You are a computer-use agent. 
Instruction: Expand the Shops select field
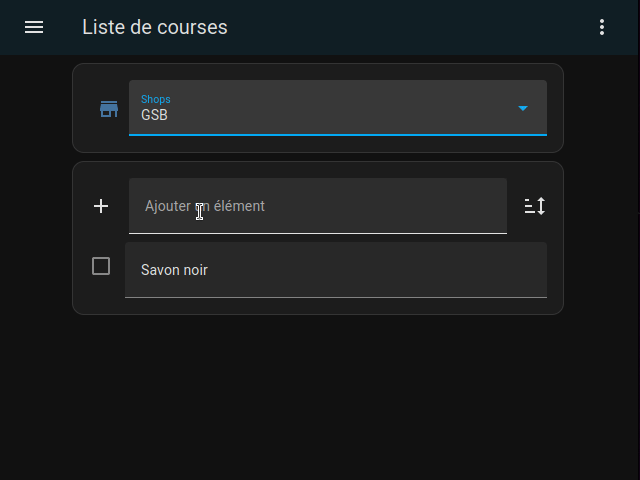(338, 108)
